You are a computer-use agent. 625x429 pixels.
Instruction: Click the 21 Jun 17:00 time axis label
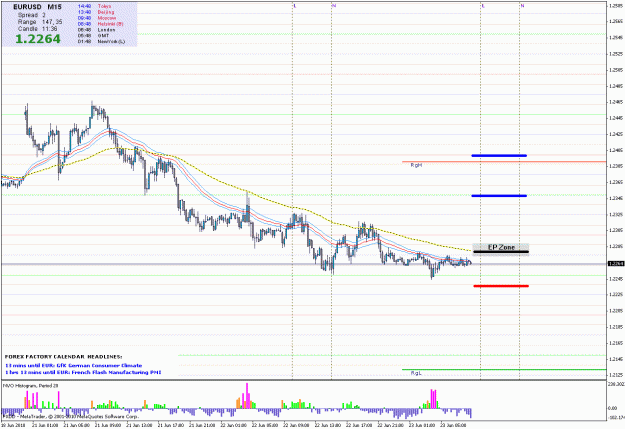(x=171, y=425)
